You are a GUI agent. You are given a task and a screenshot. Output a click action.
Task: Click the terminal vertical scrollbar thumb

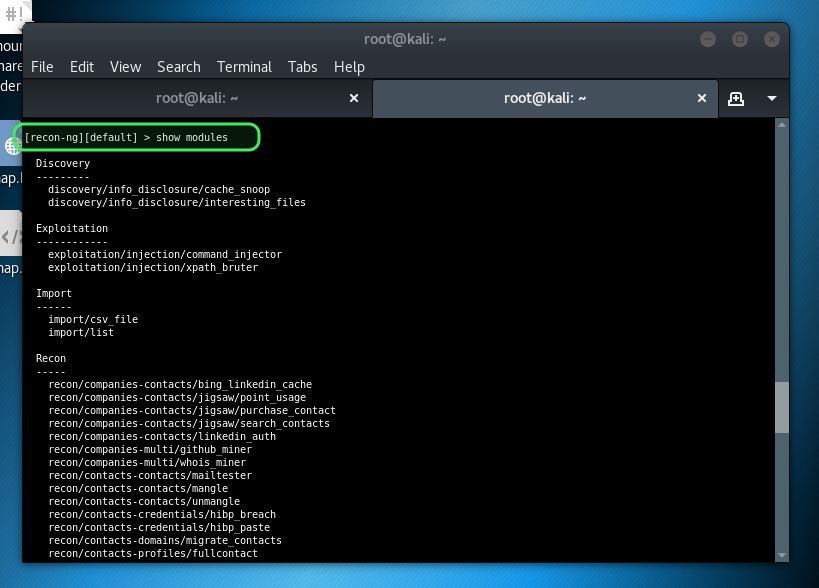782,408
